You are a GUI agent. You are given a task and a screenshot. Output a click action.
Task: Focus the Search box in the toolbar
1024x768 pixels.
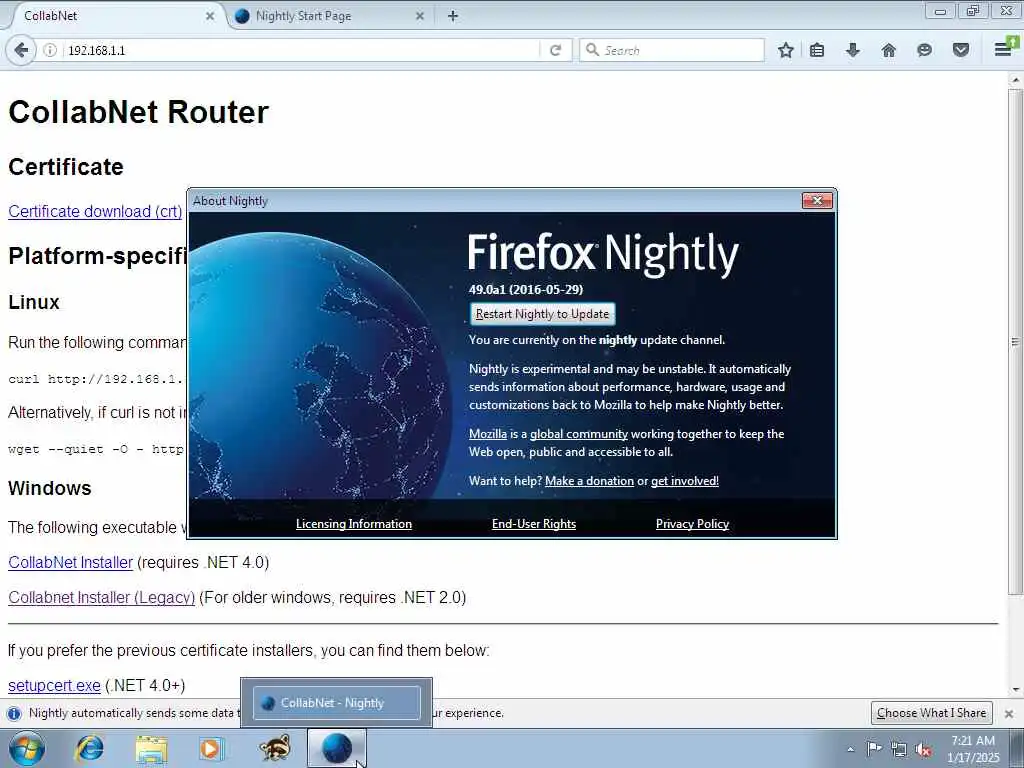pos(672,50)
